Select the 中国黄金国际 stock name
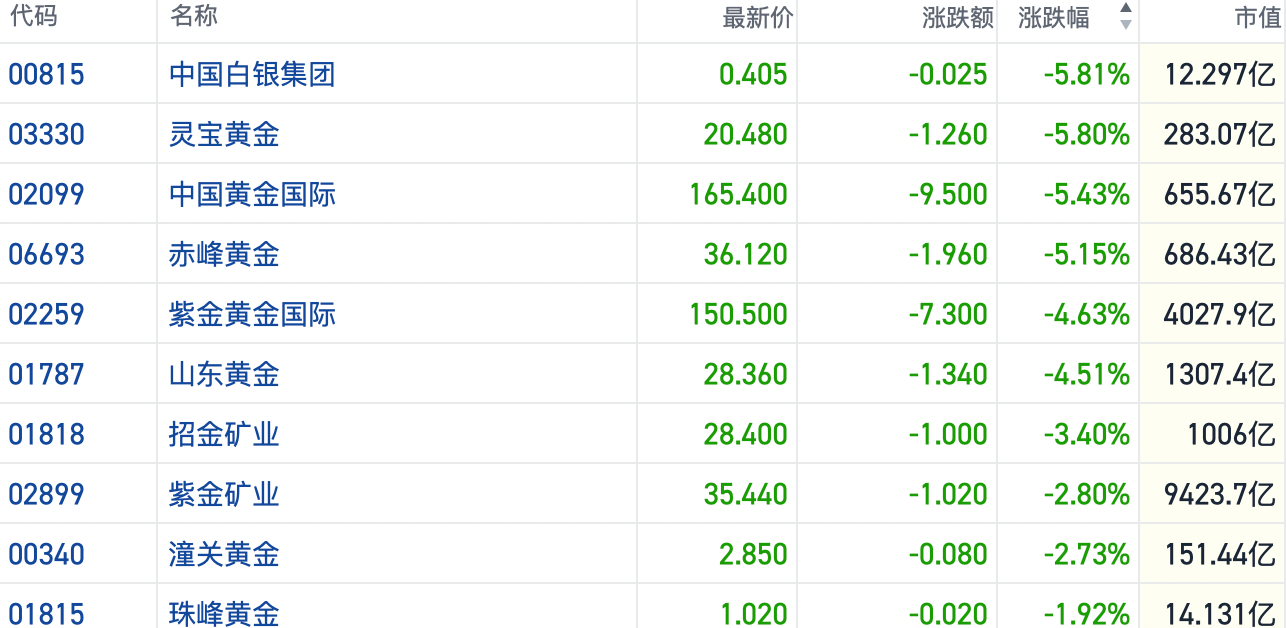 click(252, 194)
